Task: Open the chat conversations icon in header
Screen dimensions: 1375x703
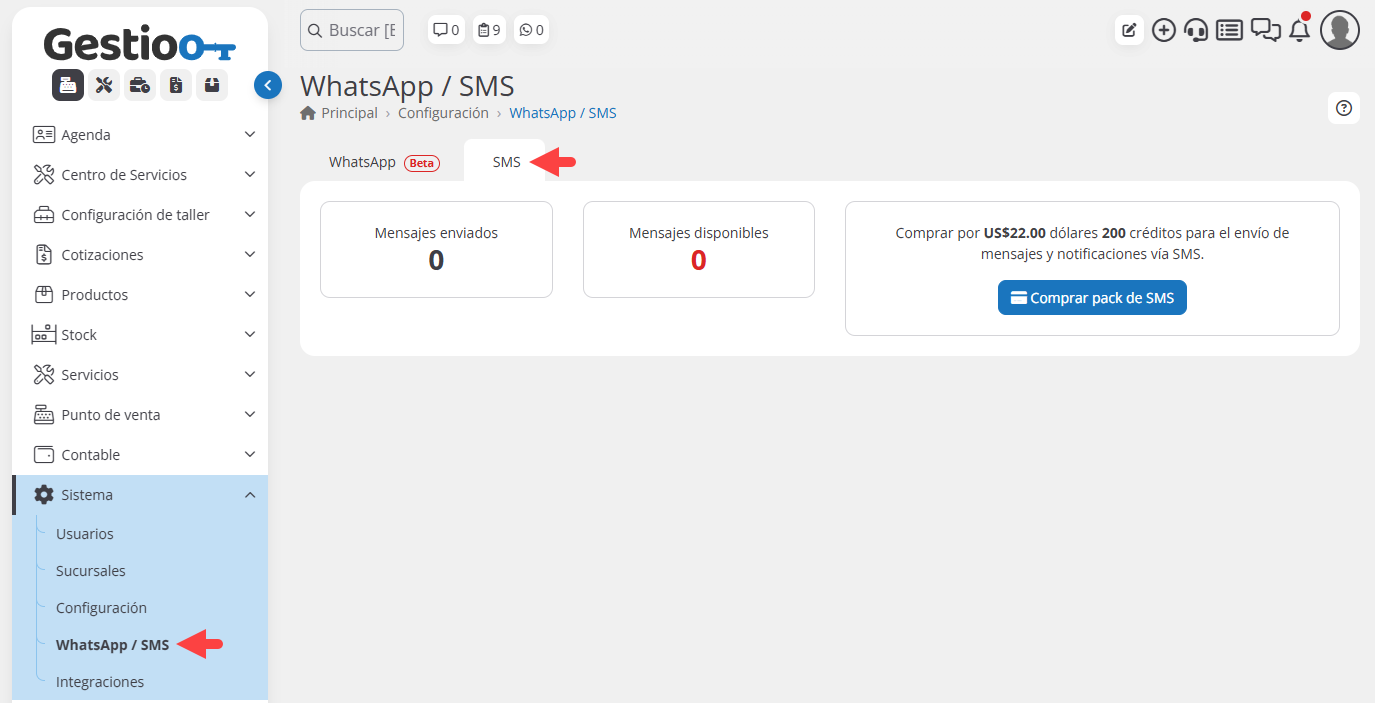Action: click(1266, 30)
